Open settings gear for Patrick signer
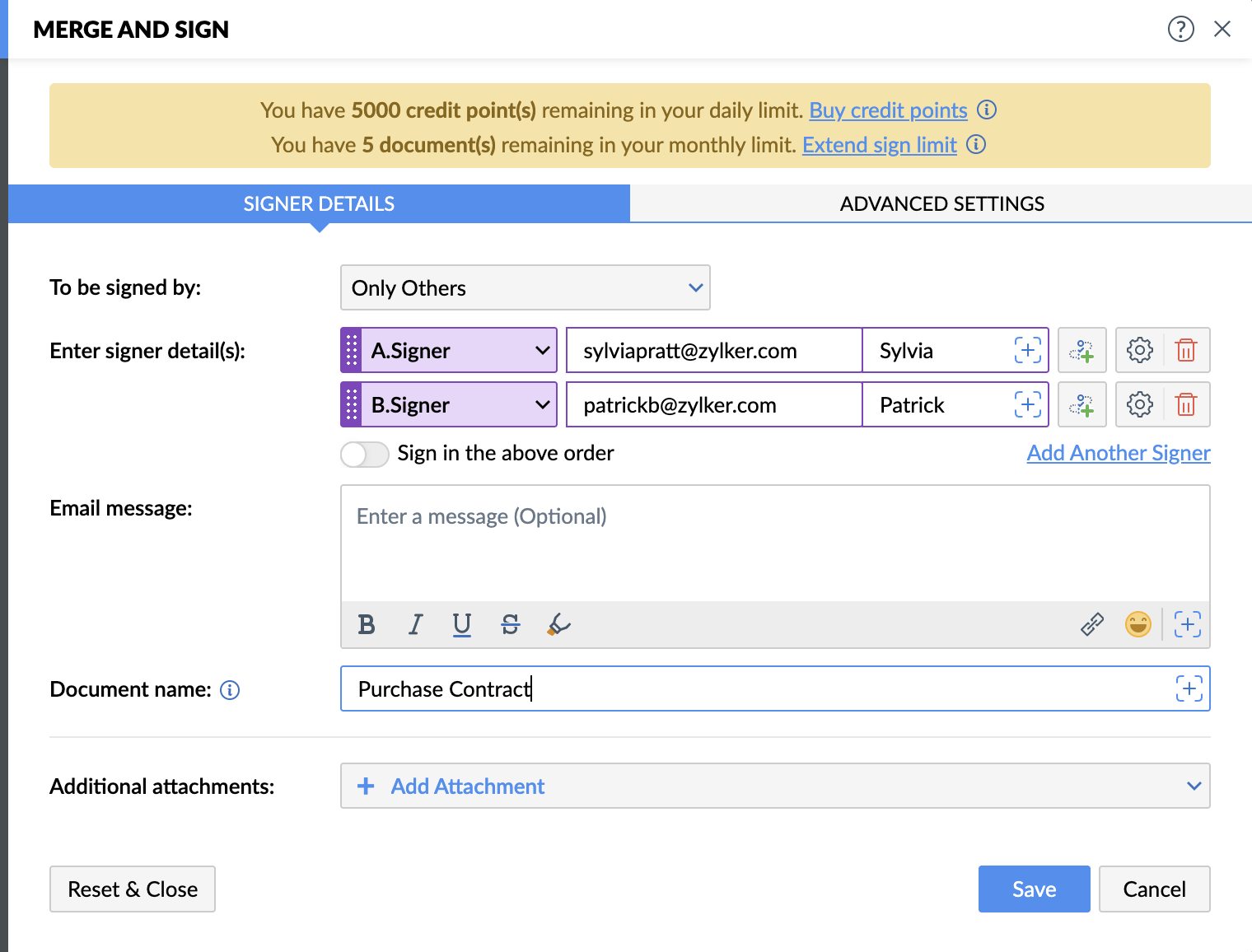1252x952 pixels. (x=1139, y=405)
